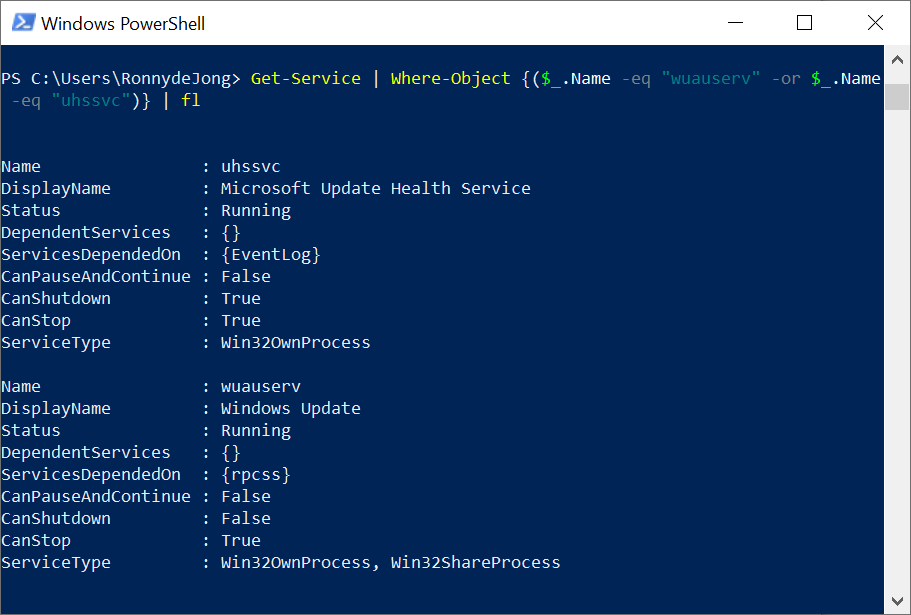Click the PS C:\Users\RonnydeJong prompt

coord(120,78)
